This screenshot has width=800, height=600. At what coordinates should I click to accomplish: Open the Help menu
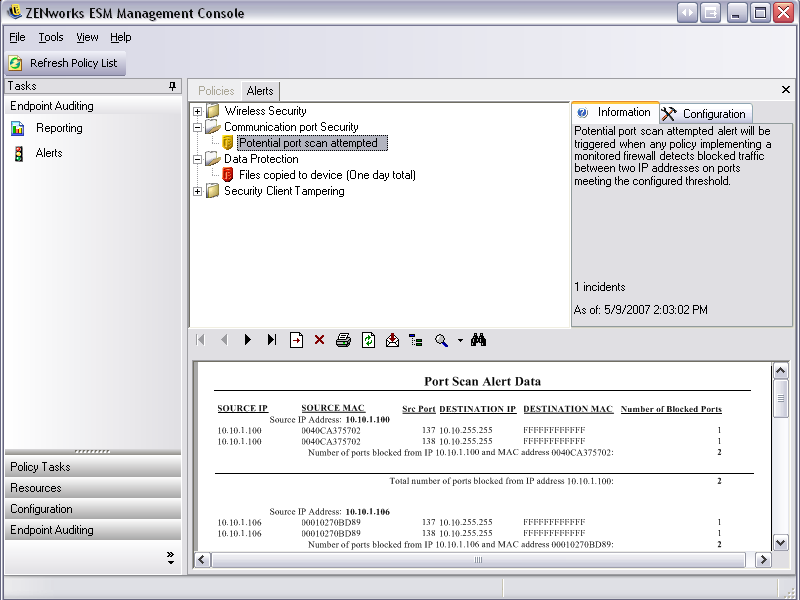(x=120, y=37)
